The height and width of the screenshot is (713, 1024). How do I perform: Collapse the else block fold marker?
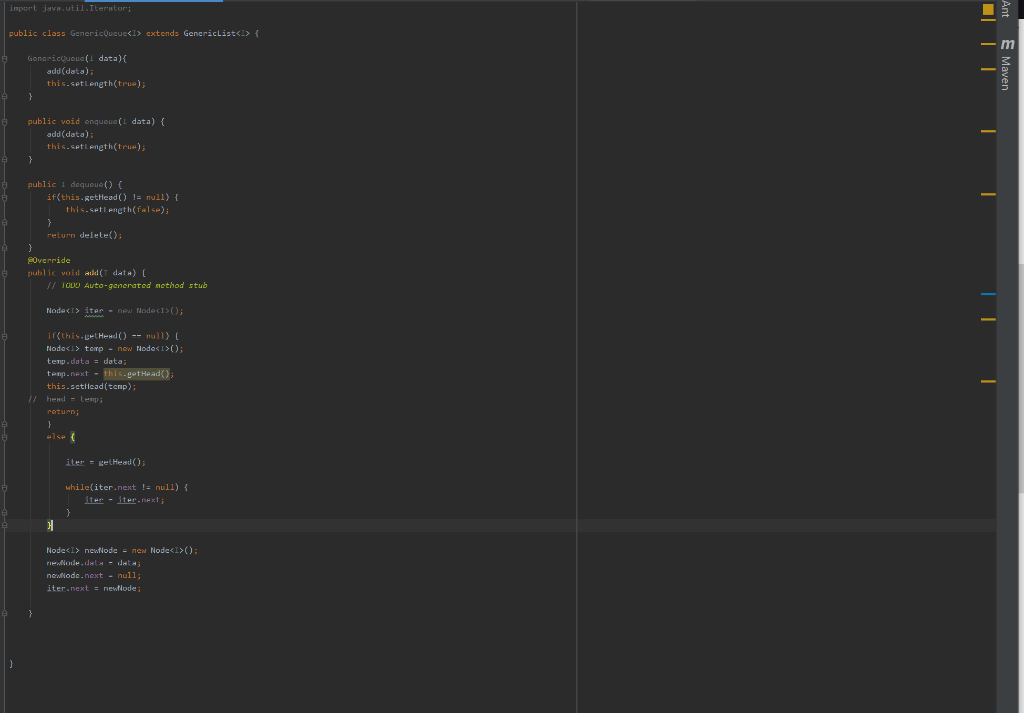point(4,437)
